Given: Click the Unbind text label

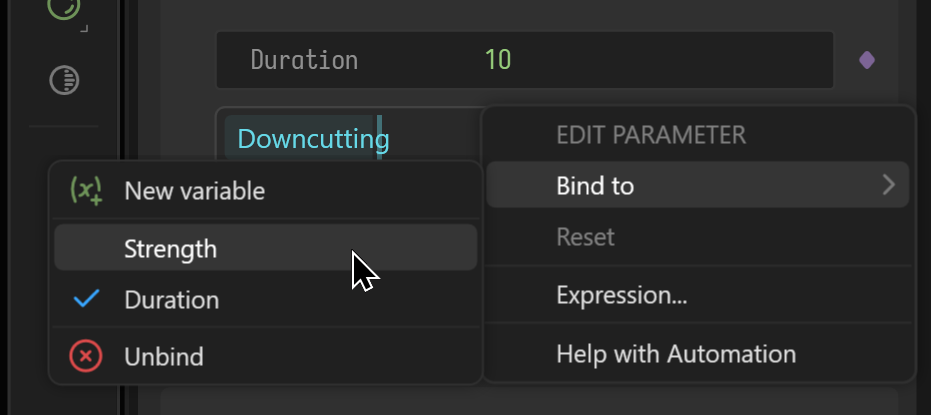Looking at the screenshot, I should [x=164, y=356].
